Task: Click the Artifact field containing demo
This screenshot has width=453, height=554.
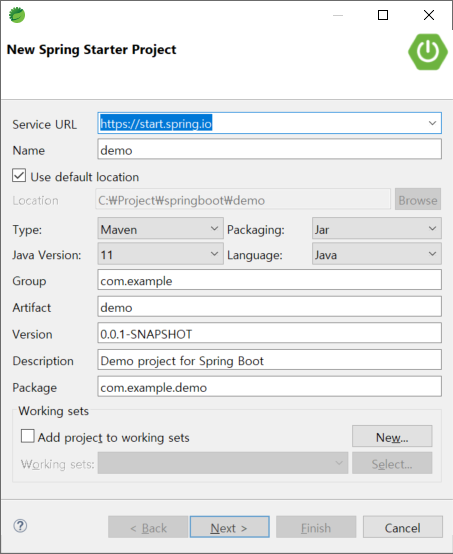Action: click(x=269, y=307)
